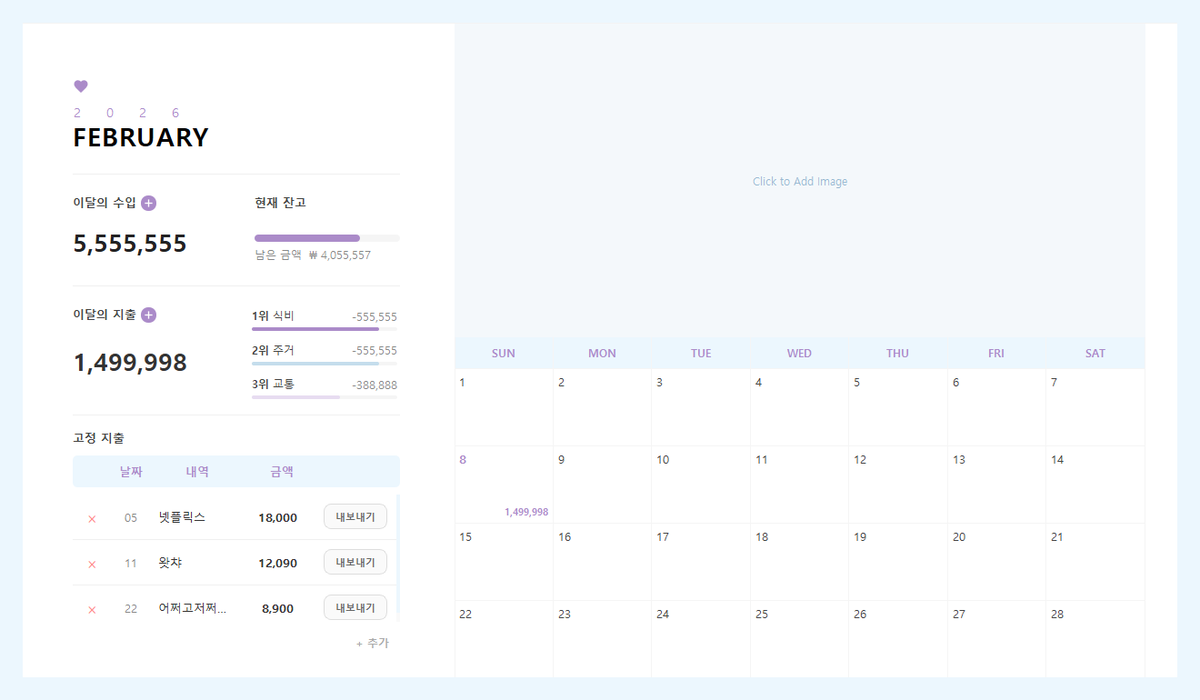The width and height of the screenshot is (1200, 700).
Task: Export the 넷플릭스 fixed expense
Action: pos(355,517)
